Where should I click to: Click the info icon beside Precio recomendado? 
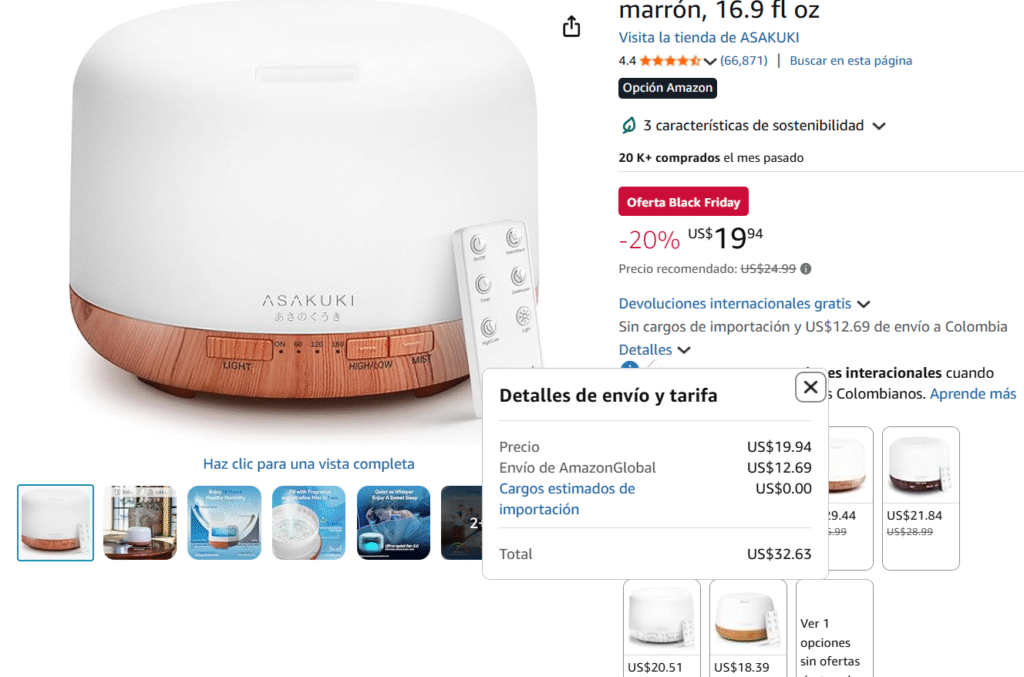[806, 269]
